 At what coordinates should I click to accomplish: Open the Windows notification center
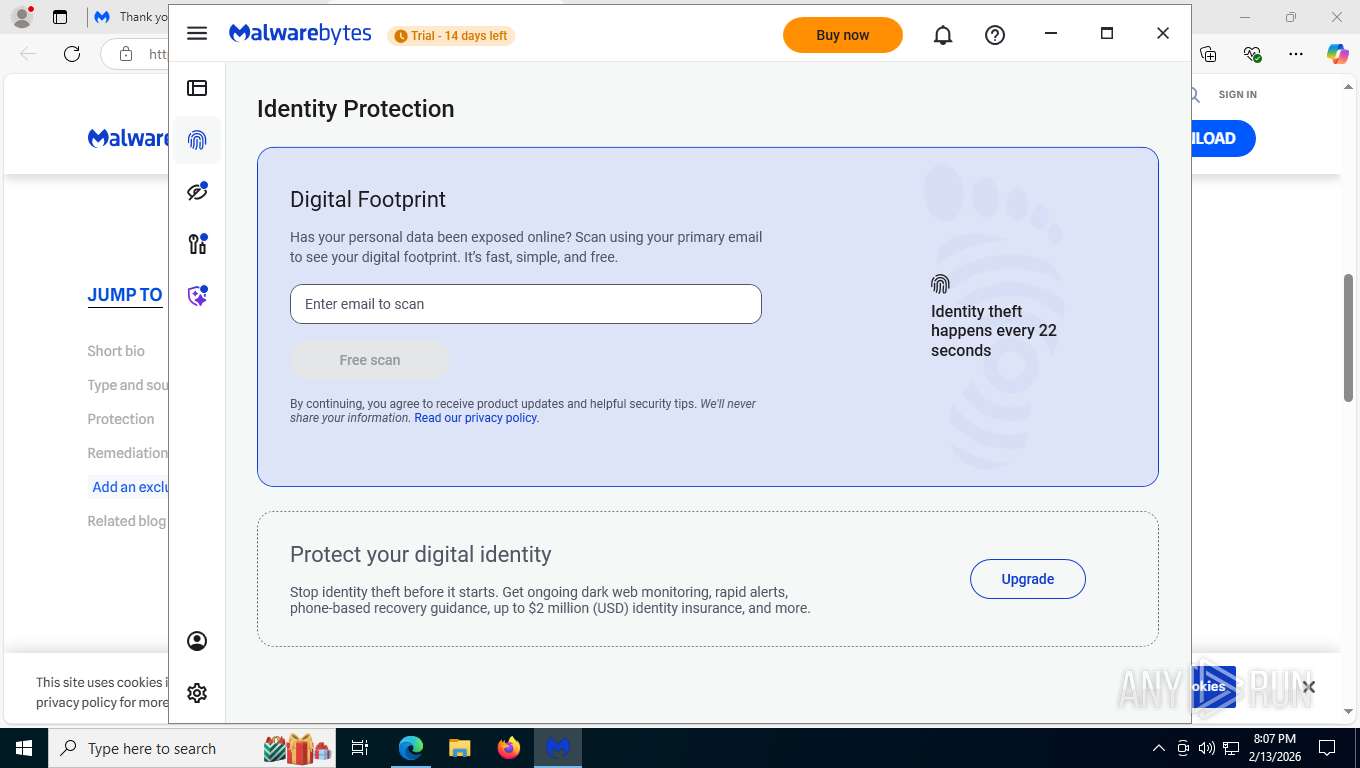click(x=1327, y=748)
